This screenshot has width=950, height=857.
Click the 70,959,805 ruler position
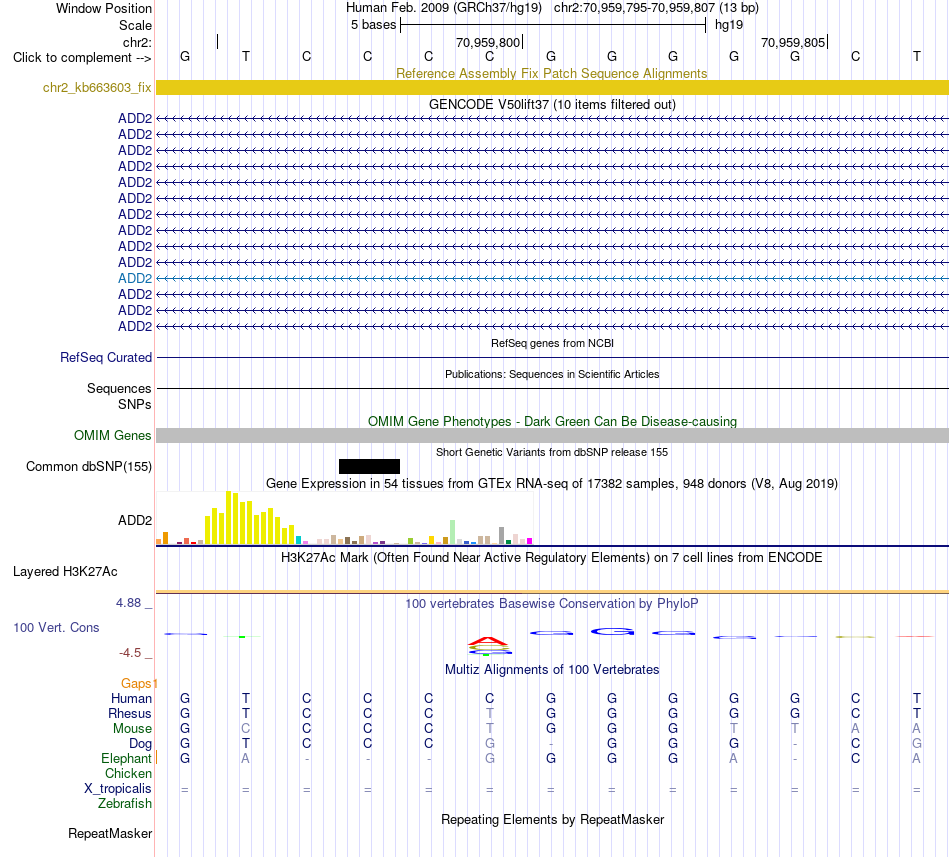pos(794,42)
